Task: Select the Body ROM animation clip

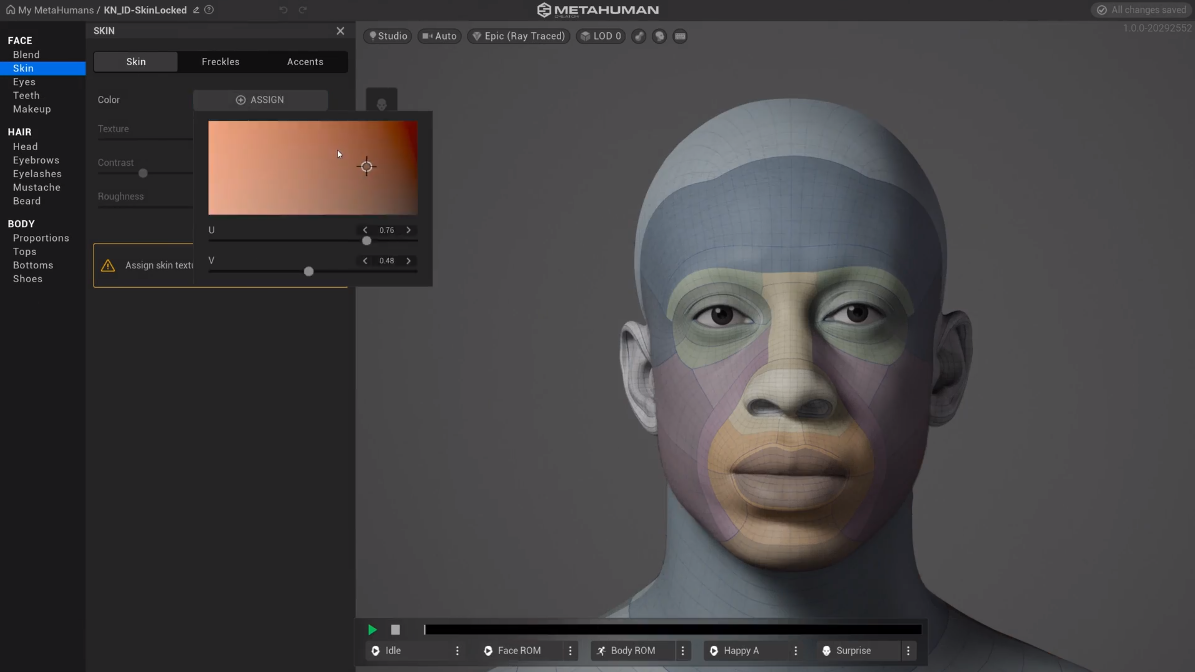Action: 634,651
